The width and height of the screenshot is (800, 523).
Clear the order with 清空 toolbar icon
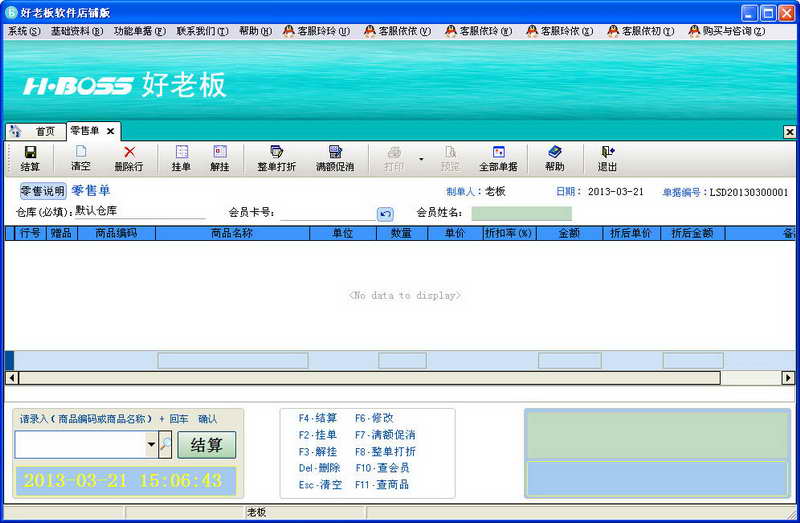(x=81, y=152)
